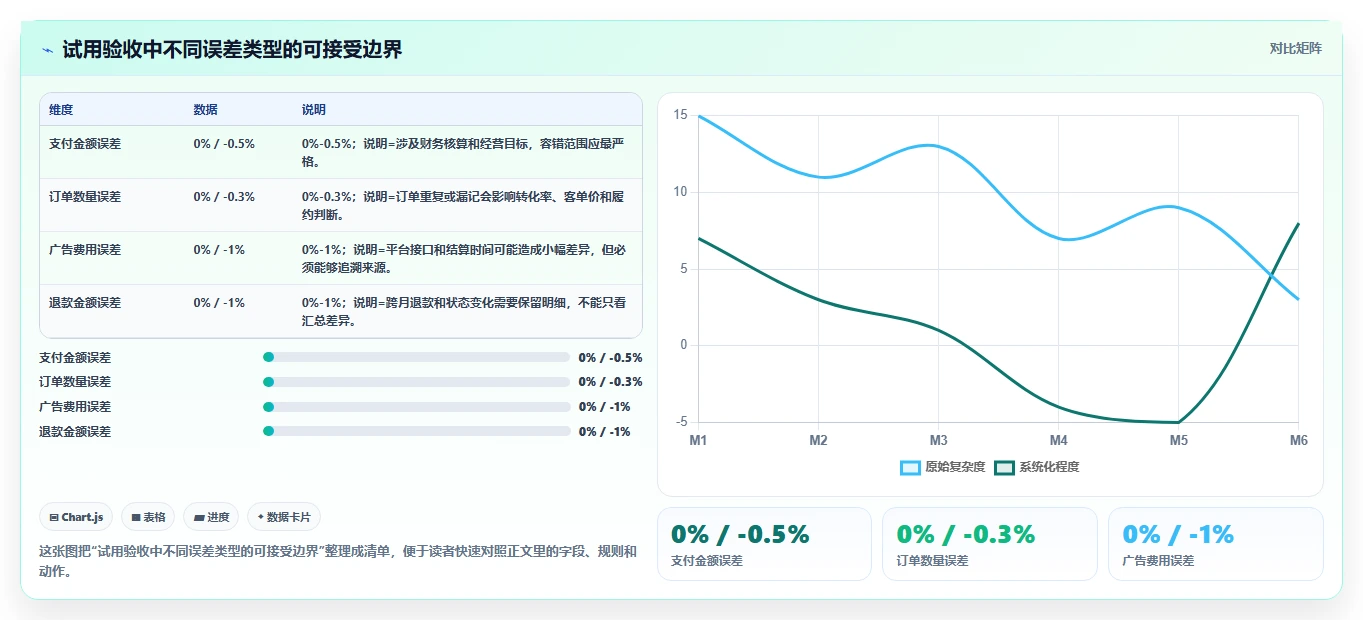
Task: Click the 0% / -0.5% progress bar value
Action: (x=610, y=357)
